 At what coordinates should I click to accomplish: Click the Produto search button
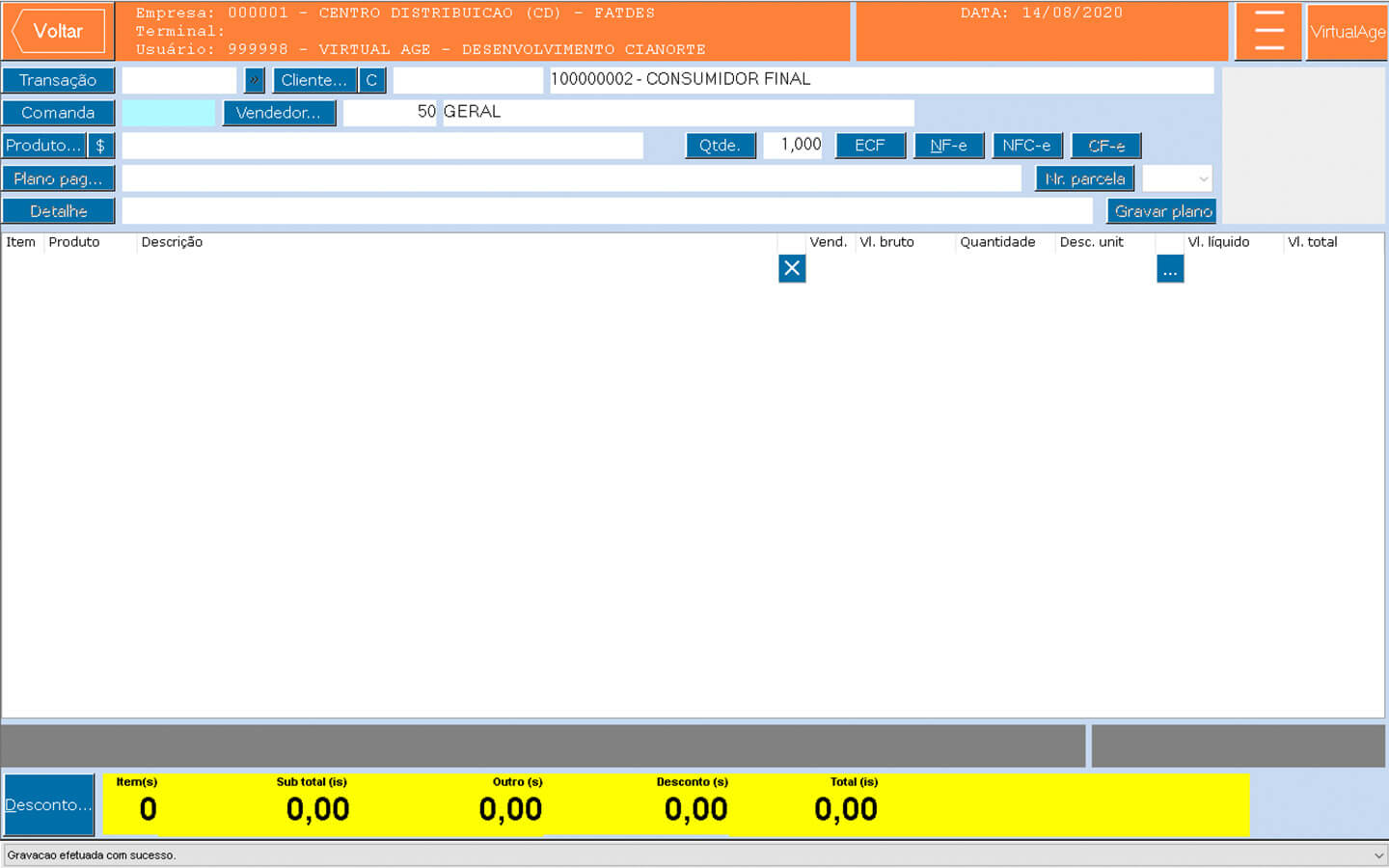(x=43, y=146)
